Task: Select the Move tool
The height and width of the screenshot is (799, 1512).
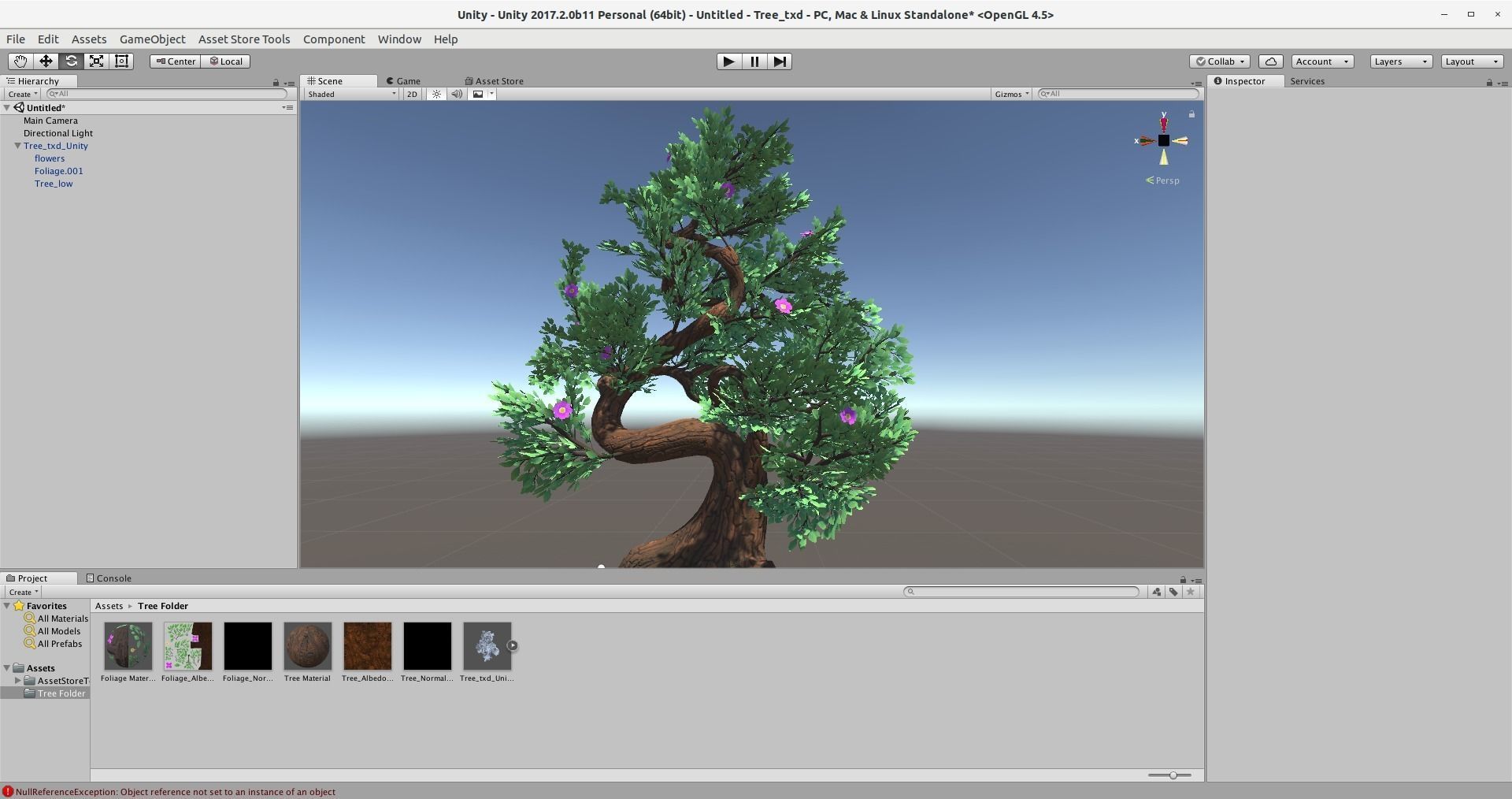Action: [x=46, y=61]
